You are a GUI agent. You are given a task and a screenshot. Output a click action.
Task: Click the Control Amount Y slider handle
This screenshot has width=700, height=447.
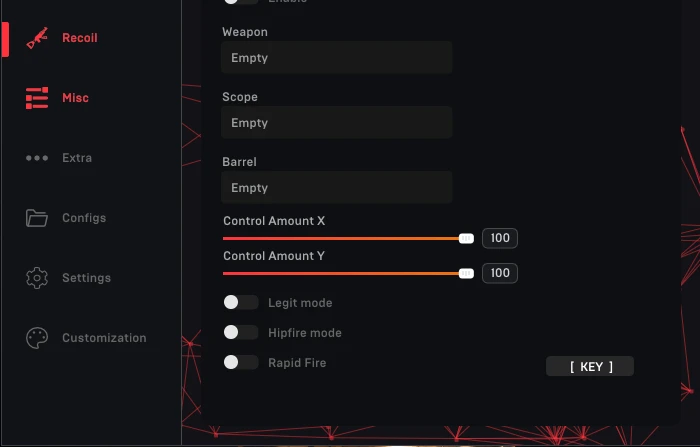(466, 273)
